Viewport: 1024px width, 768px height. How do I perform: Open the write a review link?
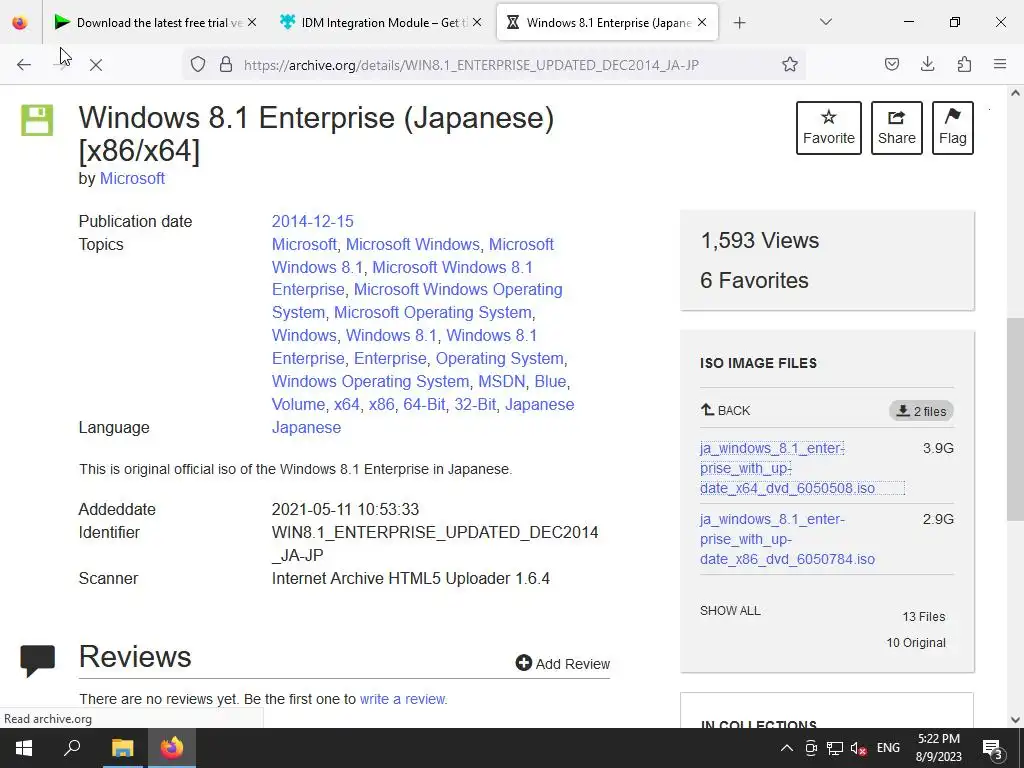click(402, 699)
